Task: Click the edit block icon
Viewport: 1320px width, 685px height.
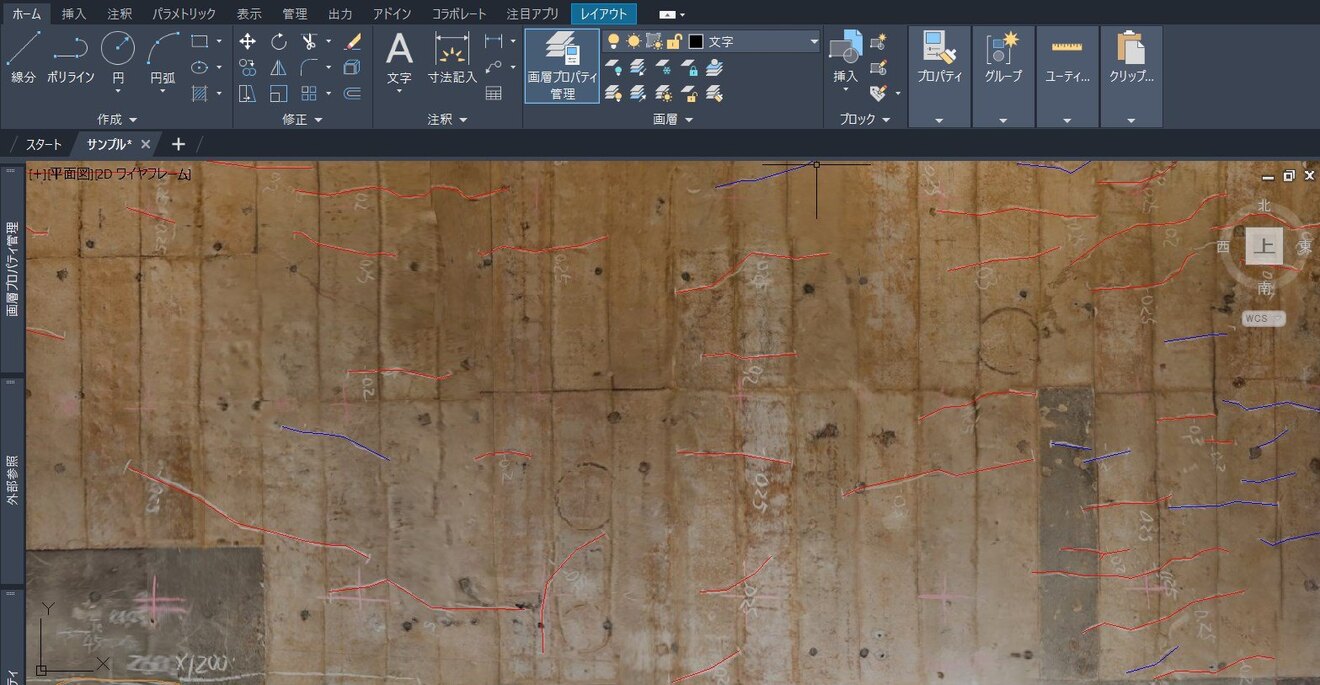Action: click(878, 68)
